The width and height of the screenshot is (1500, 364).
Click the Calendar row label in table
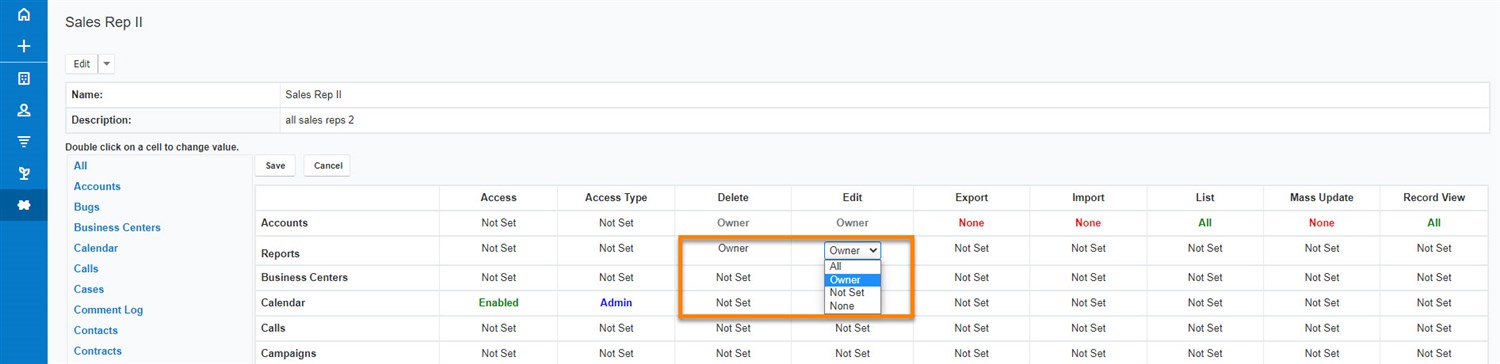(283, 302)
